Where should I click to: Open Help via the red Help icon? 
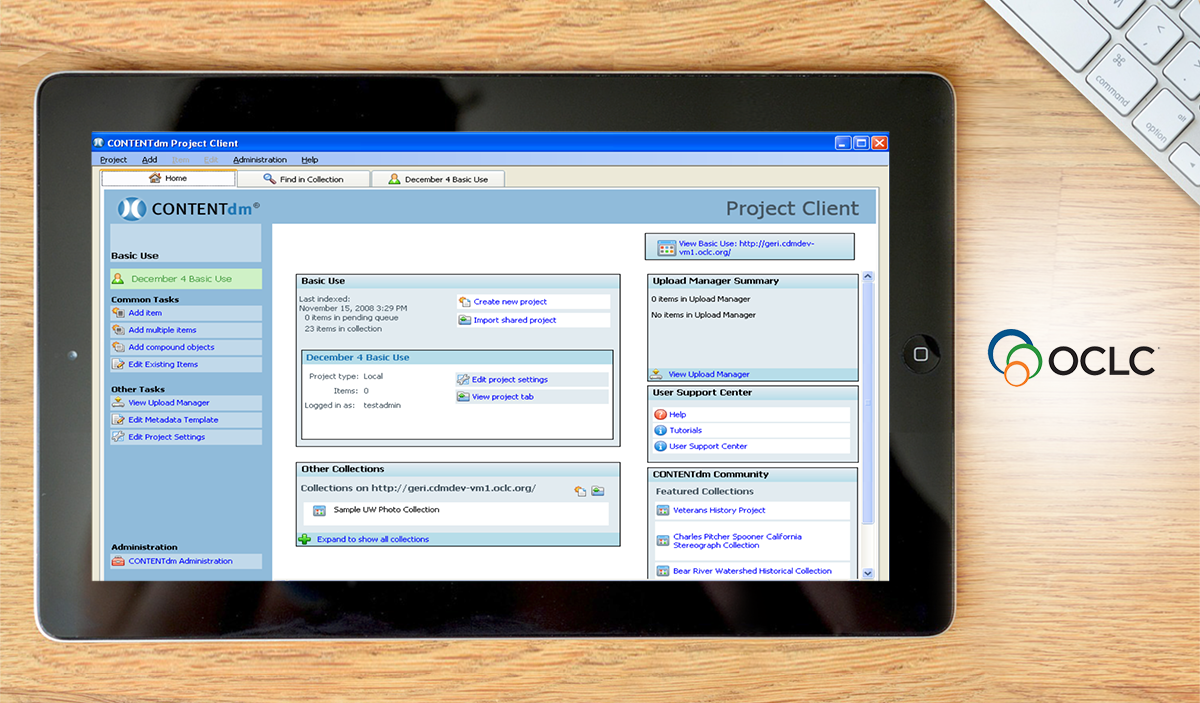click(x=661, y=414)
